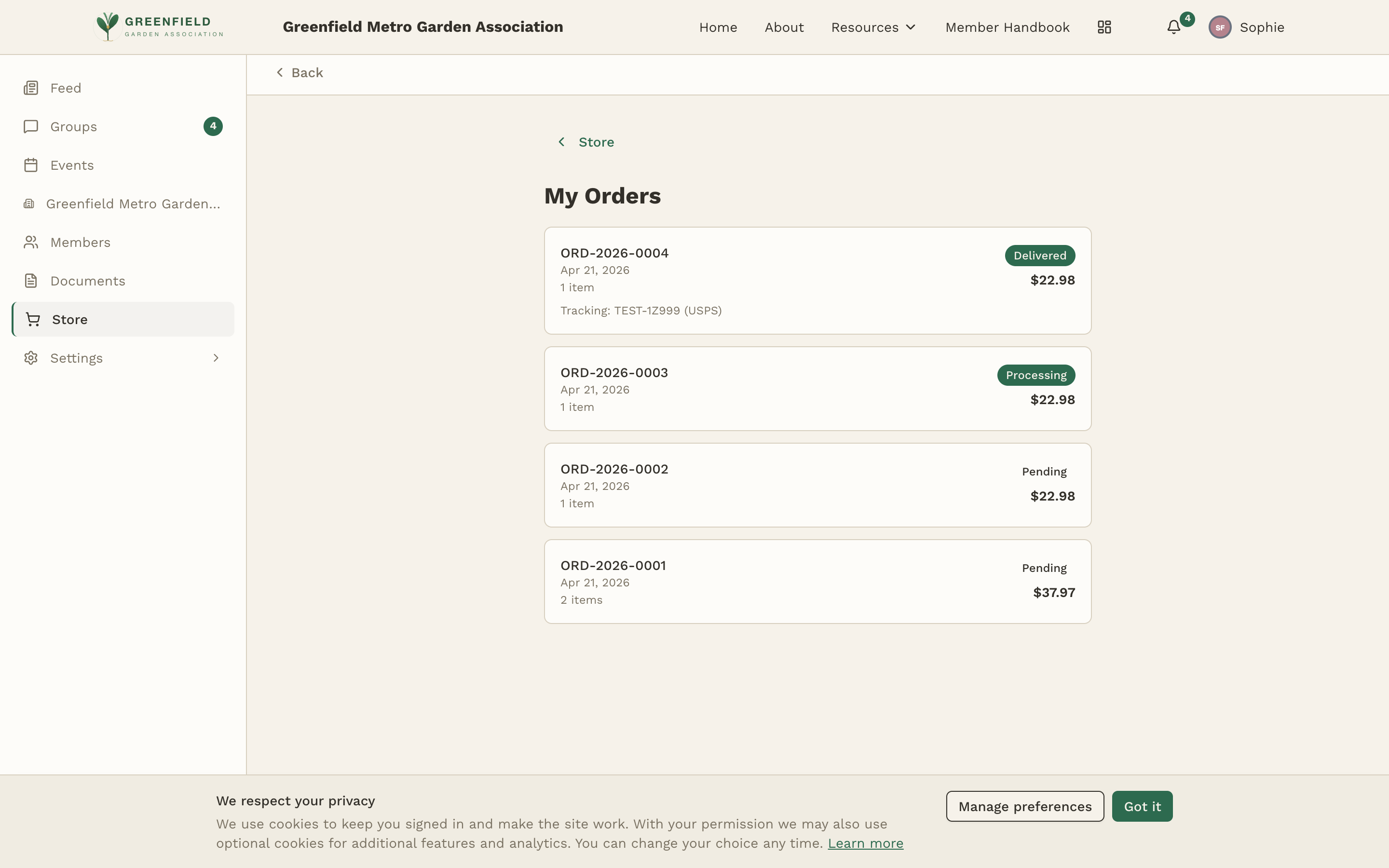Click the Events calendar icon
Screen dimensions: 1389x868
(31, 165)
